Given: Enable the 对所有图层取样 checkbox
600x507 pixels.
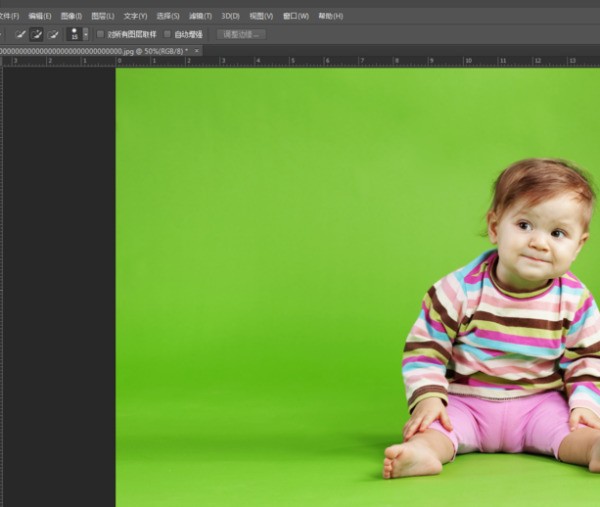Looking at the screenshot, I should tap(100, 34).
